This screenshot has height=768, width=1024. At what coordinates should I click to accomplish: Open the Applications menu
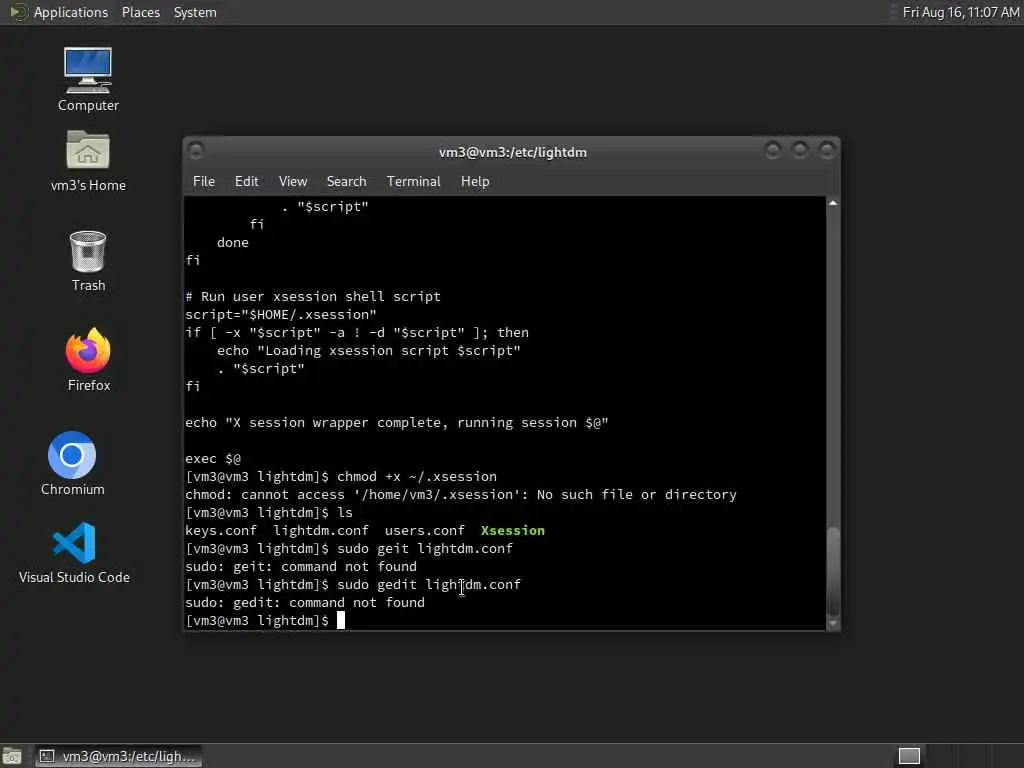coord(71,12)
